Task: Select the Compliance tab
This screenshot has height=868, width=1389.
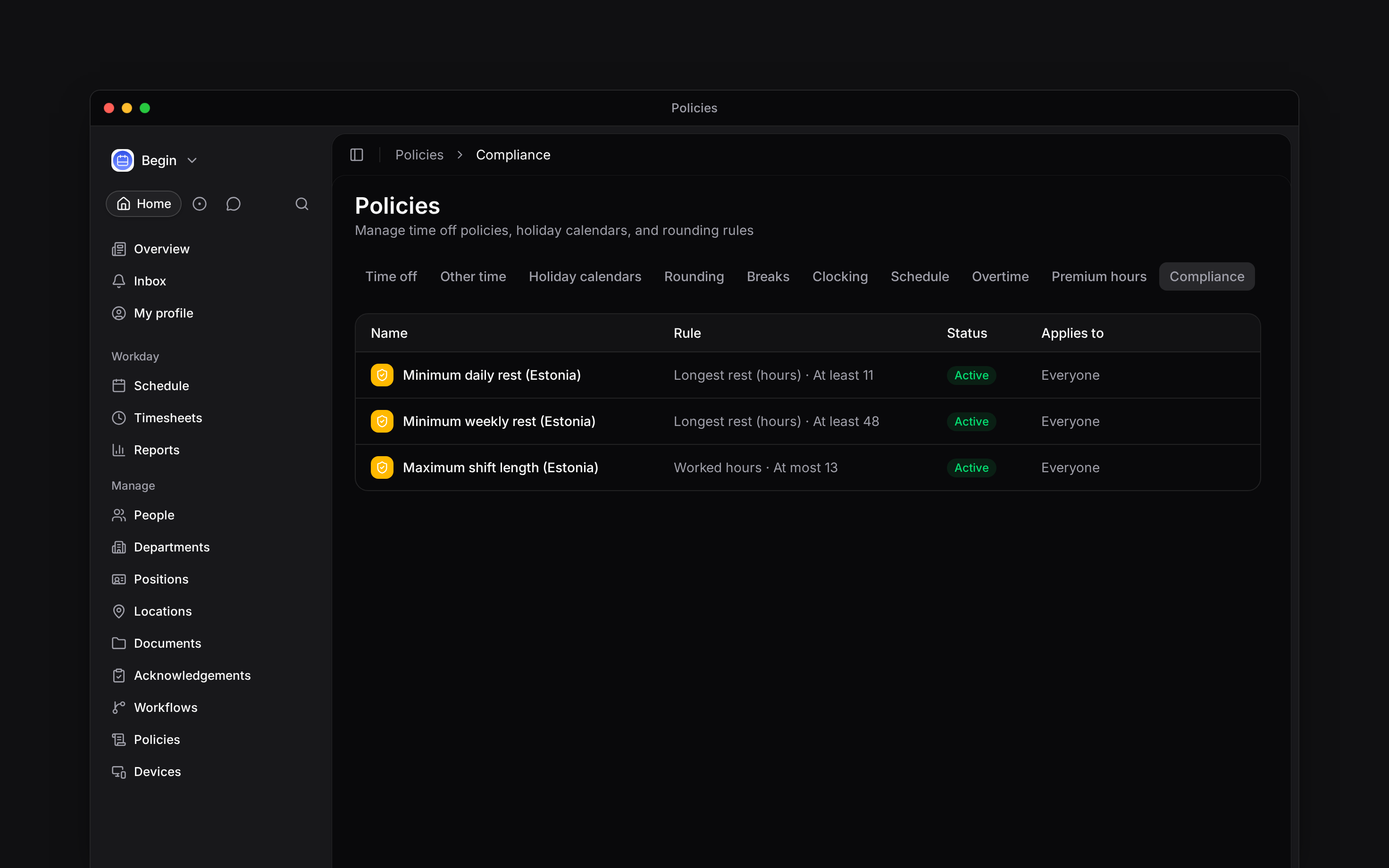Action: (x=1206, y=277)
